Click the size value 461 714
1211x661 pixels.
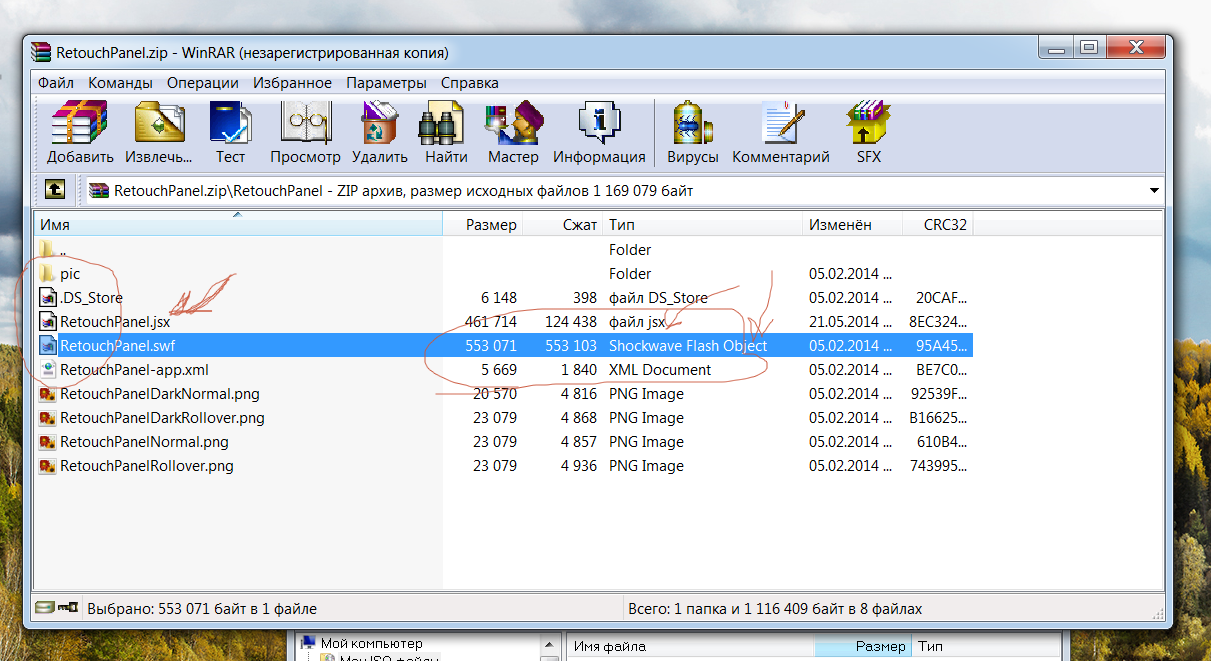coord(491,321)
